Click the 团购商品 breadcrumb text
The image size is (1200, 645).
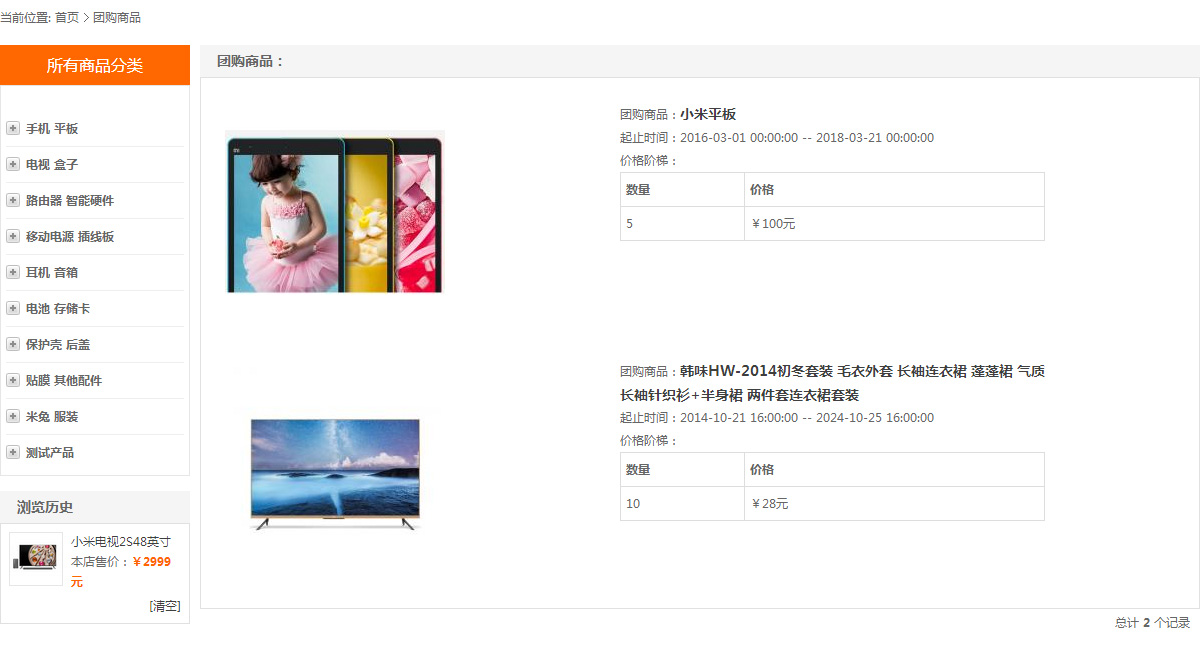pos(117,18)
